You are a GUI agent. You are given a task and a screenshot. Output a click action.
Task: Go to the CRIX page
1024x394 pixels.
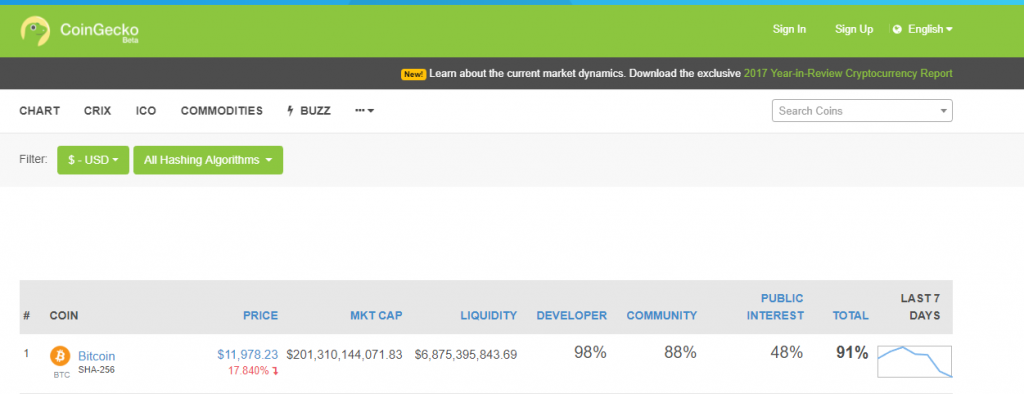[97, 110]
